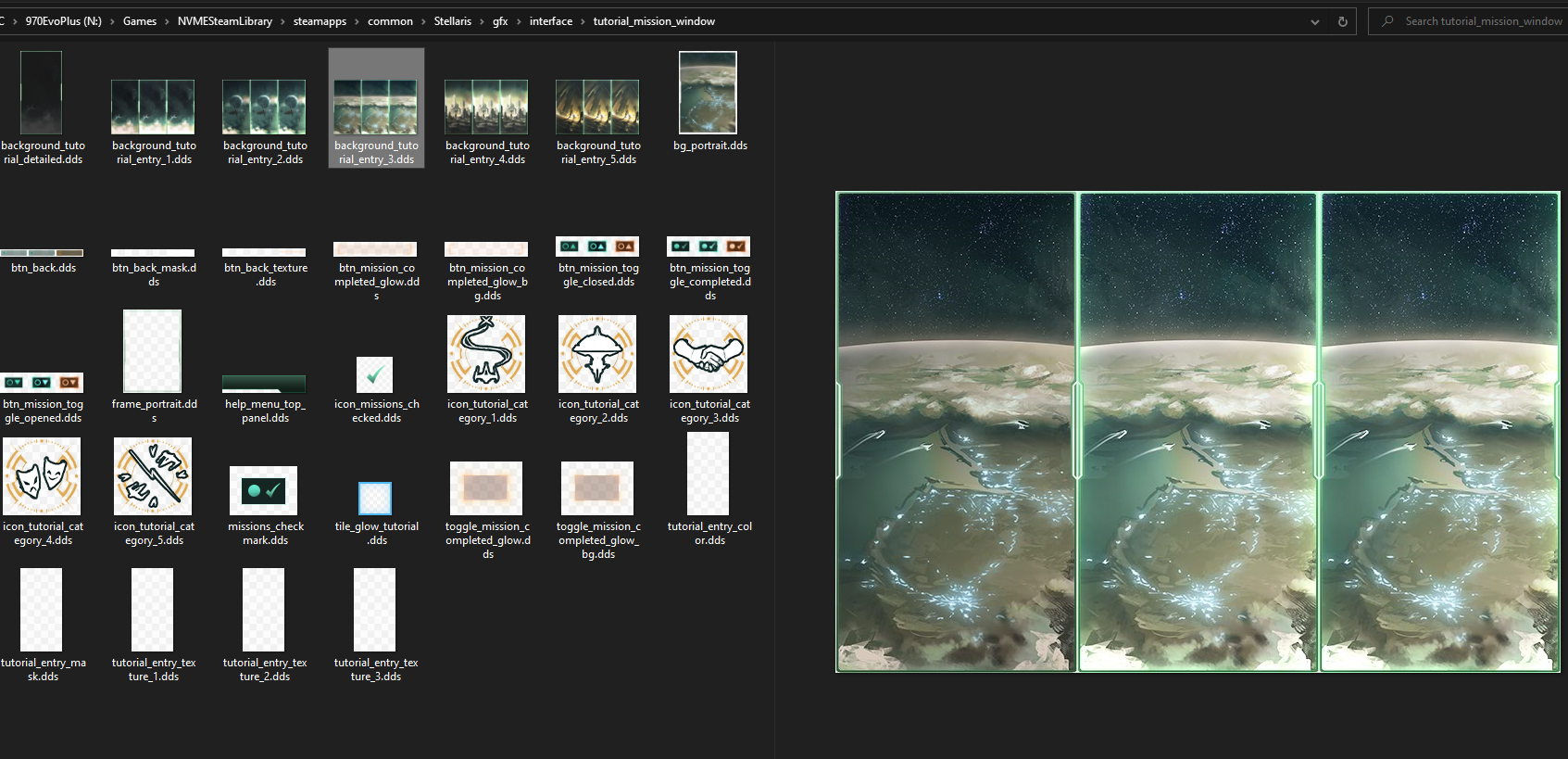Select tutorial_entry_texture_3.dds file icon
The height and width of the screenshot is (759, 1568).
coord(375,610)
